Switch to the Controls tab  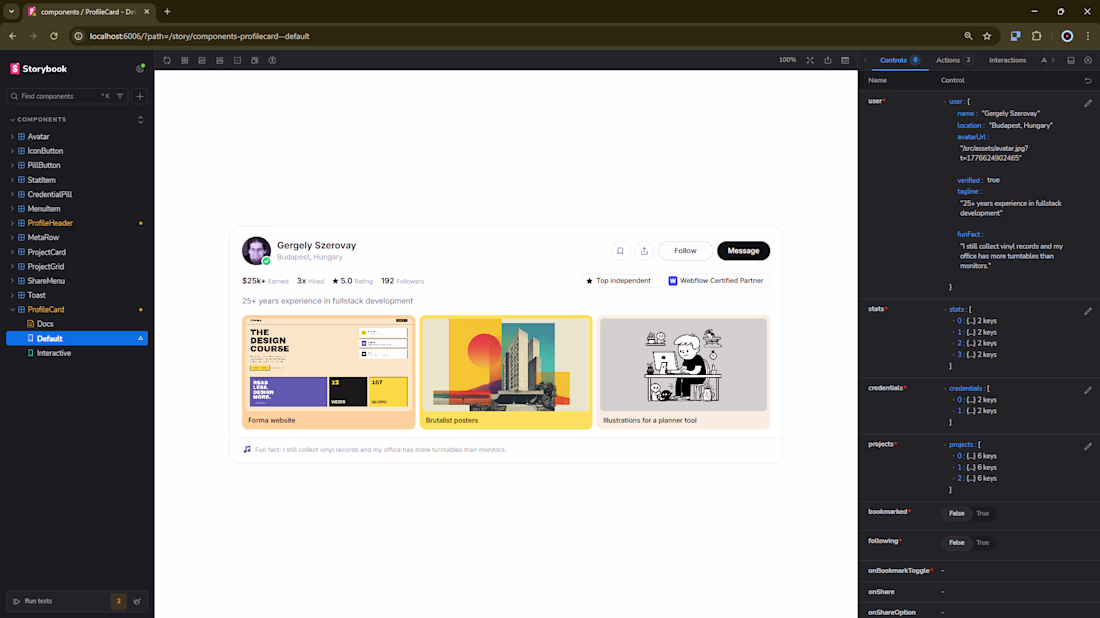899,60
